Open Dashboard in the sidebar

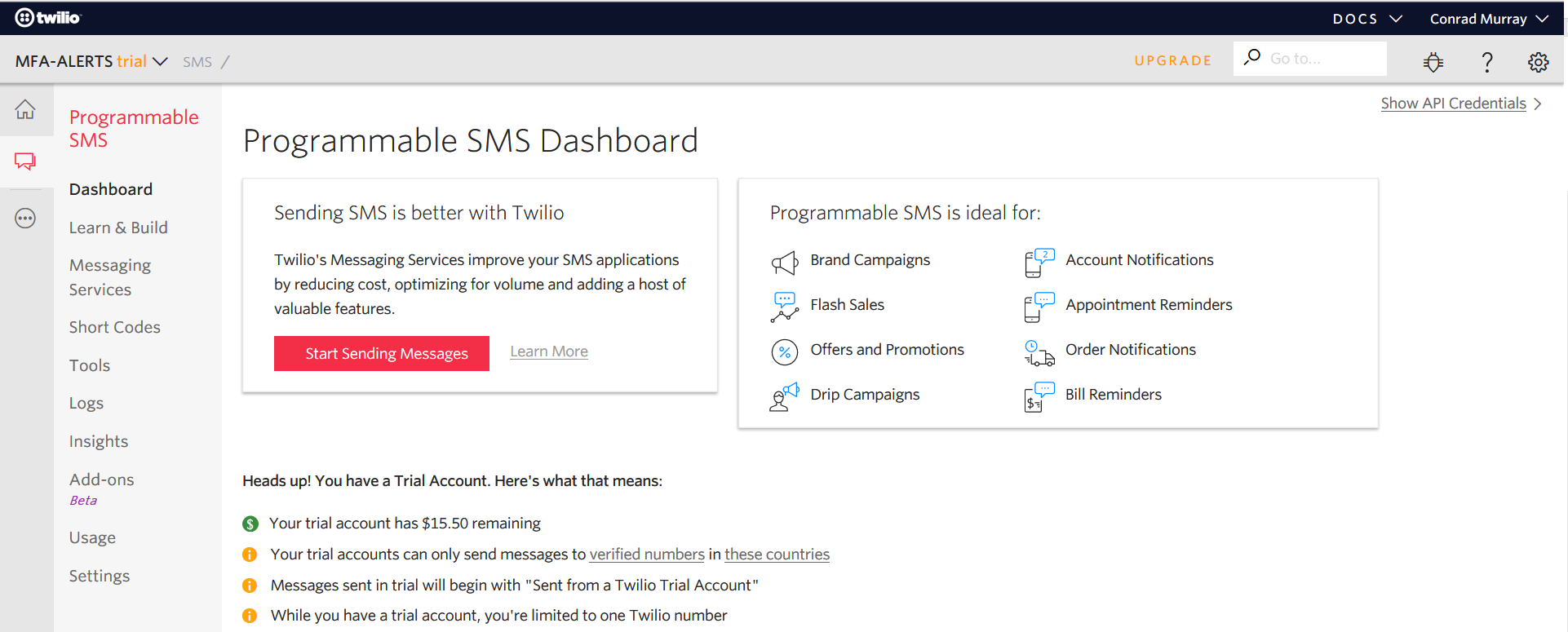click(111, 189)
